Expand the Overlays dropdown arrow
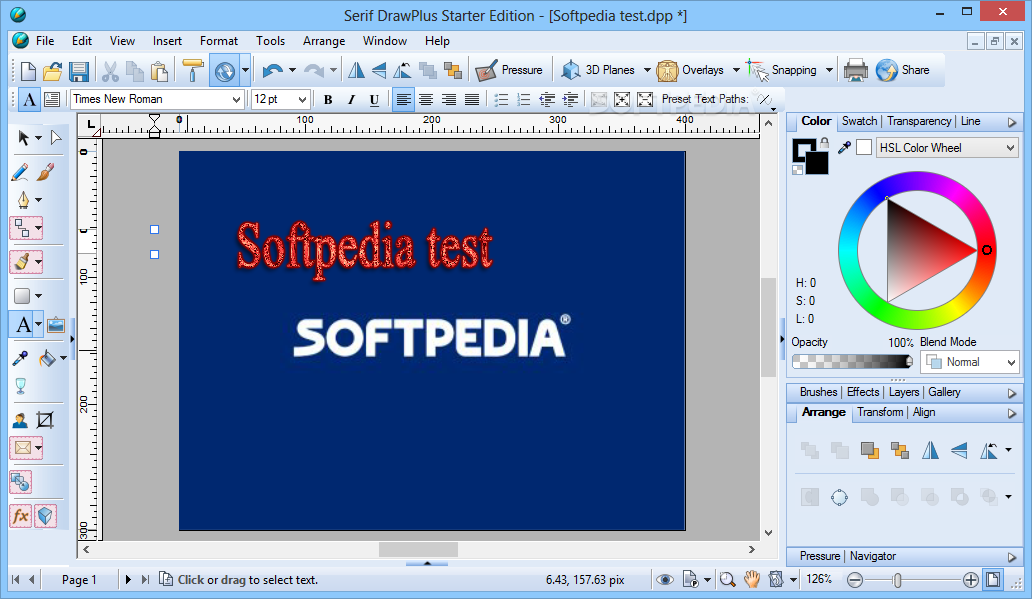The image size is (1032, 599). point(736,70)
